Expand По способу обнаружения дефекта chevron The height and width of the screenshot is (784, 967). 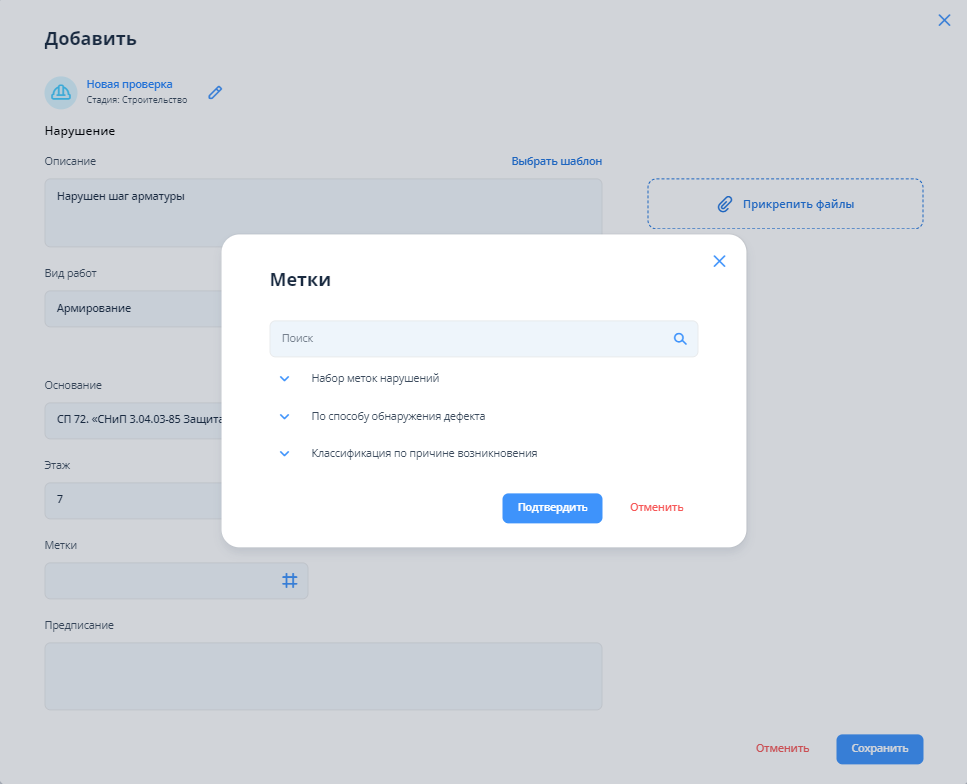click(x=285, y=416)
